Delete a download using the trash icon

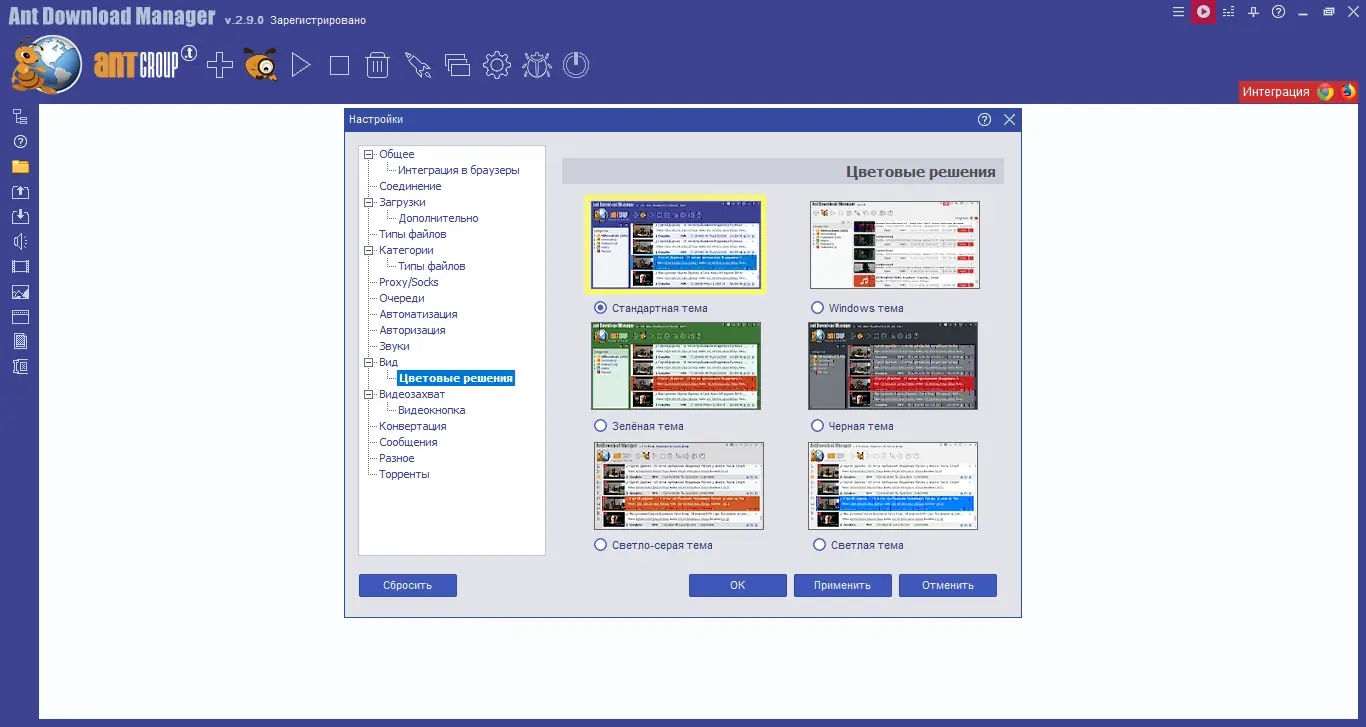(377, 64)
